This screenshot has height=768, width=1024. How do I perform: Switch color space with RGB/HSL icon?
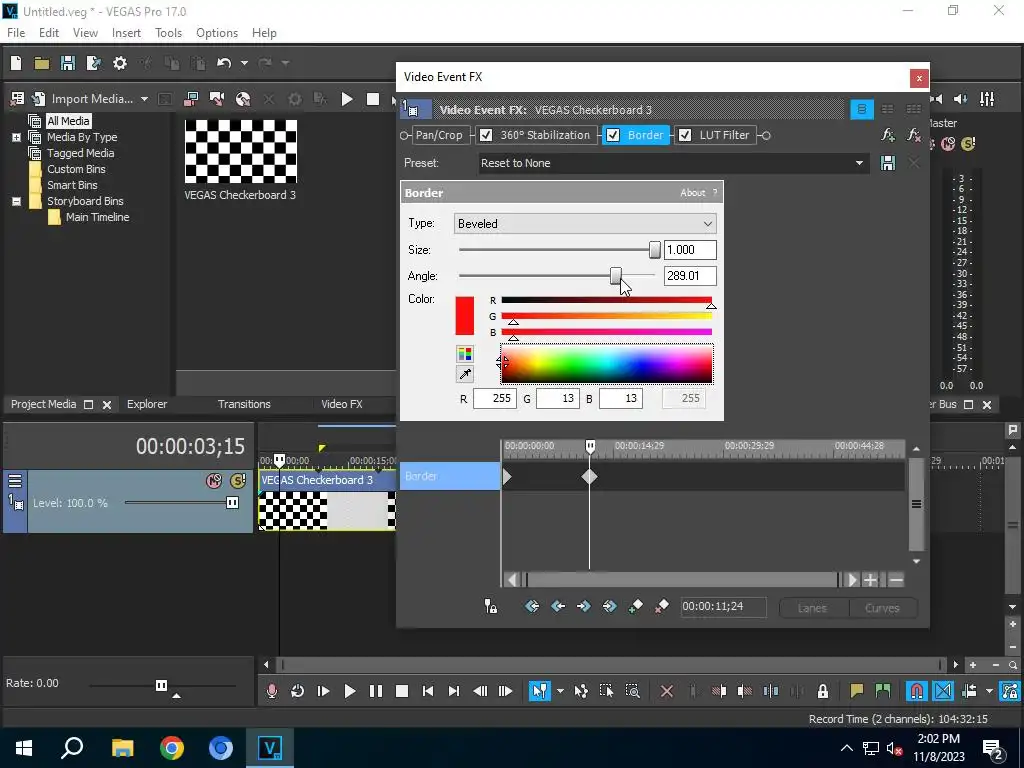pyautogui.click(x=464, y=354)
